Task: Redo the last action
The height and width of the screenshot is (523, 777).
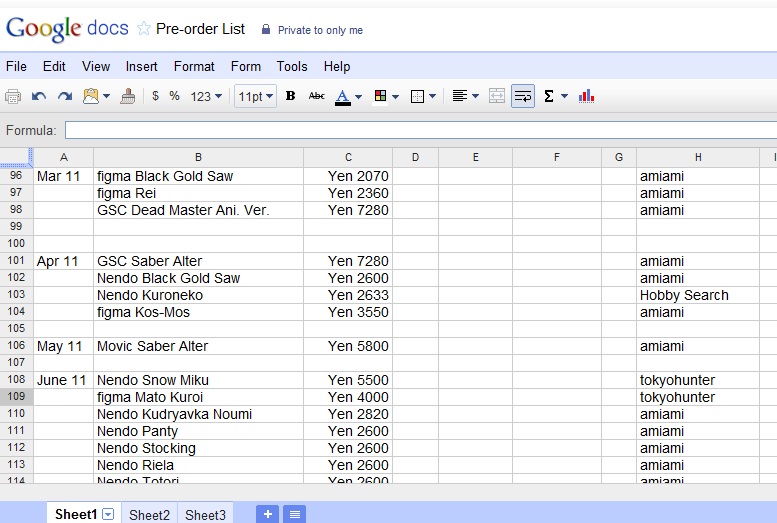Action: (x=65, y=96)
